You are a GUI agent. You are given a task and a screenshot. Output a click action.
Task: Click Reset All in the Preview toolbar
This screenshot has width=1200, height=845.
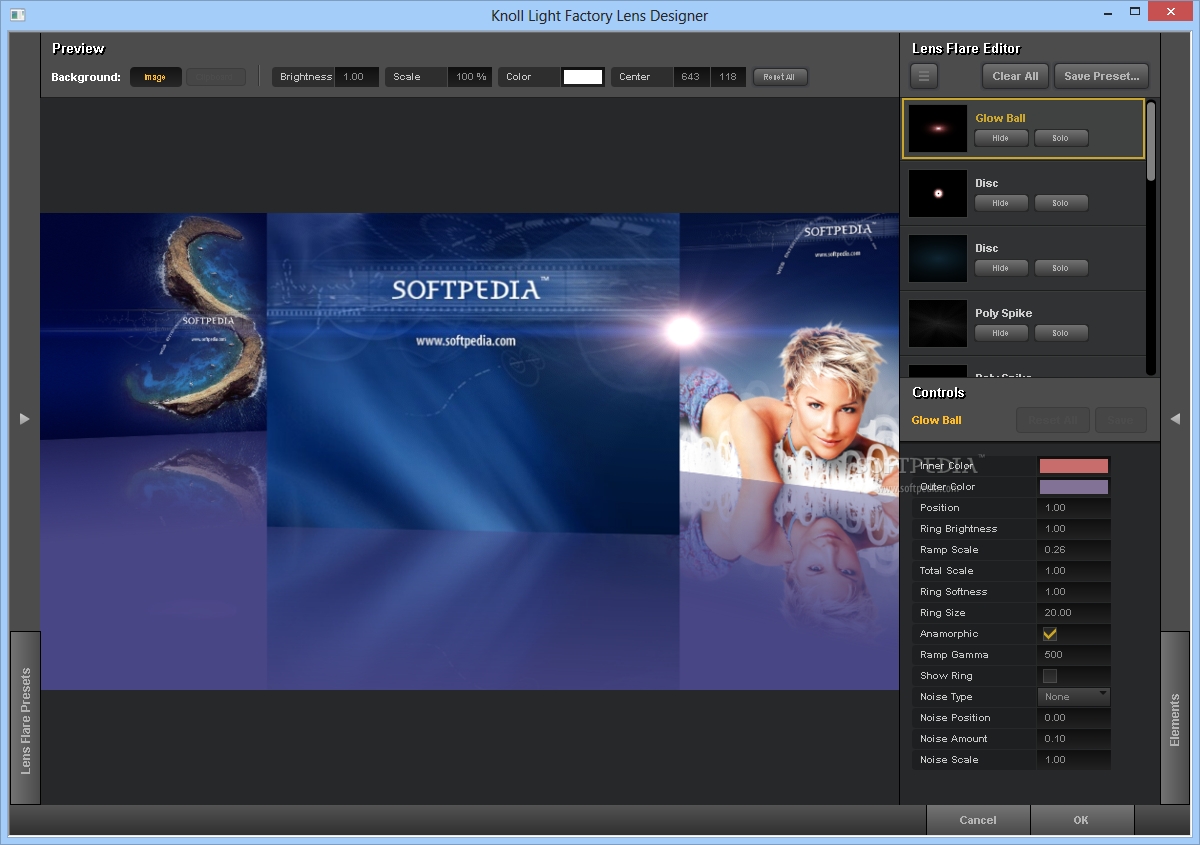tap(780, 77)
